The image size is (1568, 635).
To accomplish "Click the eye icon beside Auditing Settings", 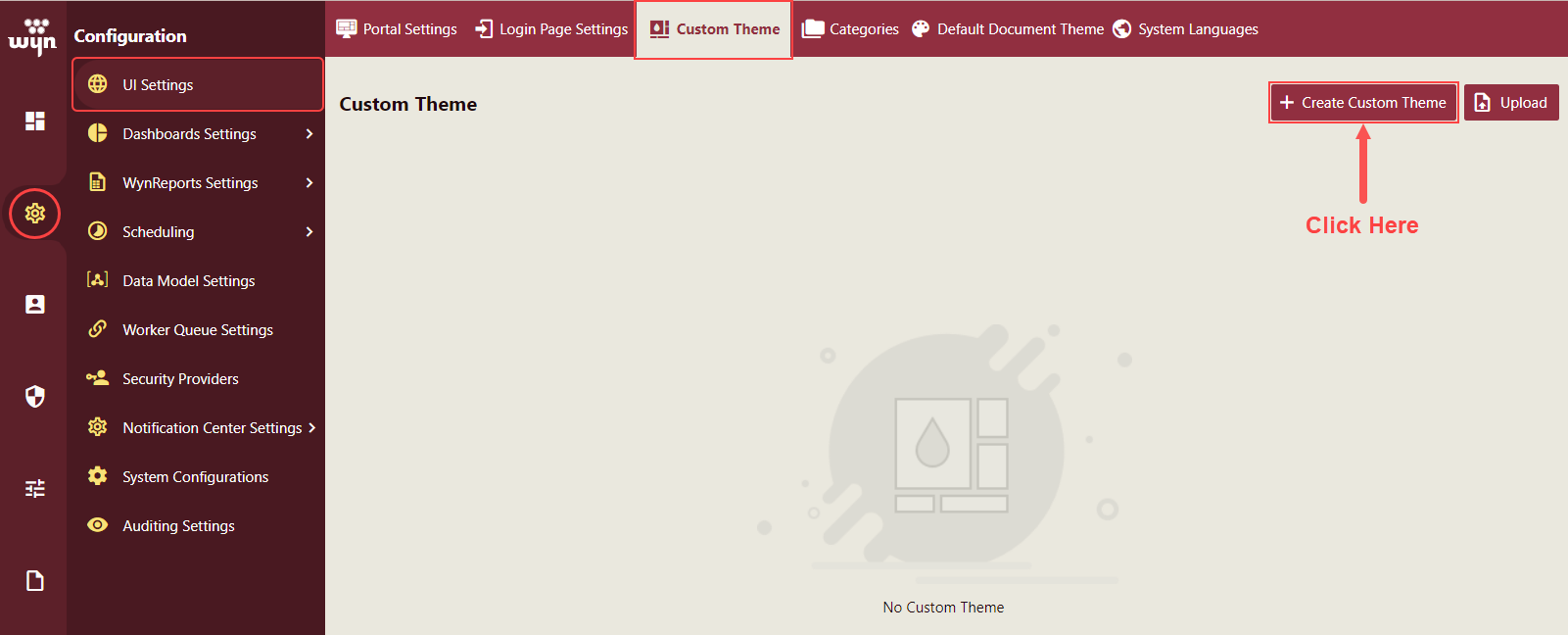I will click(x=98, y=525).
